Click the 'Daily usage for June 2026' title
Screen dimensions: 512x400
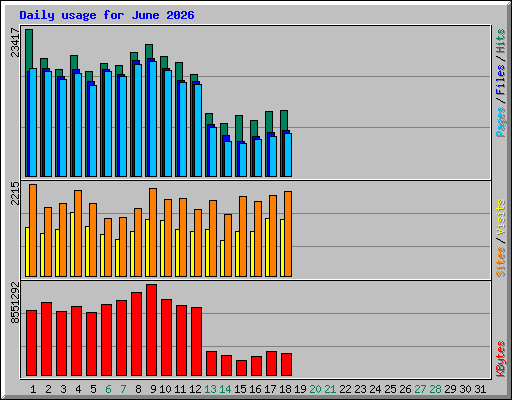[x=107, y=15]
